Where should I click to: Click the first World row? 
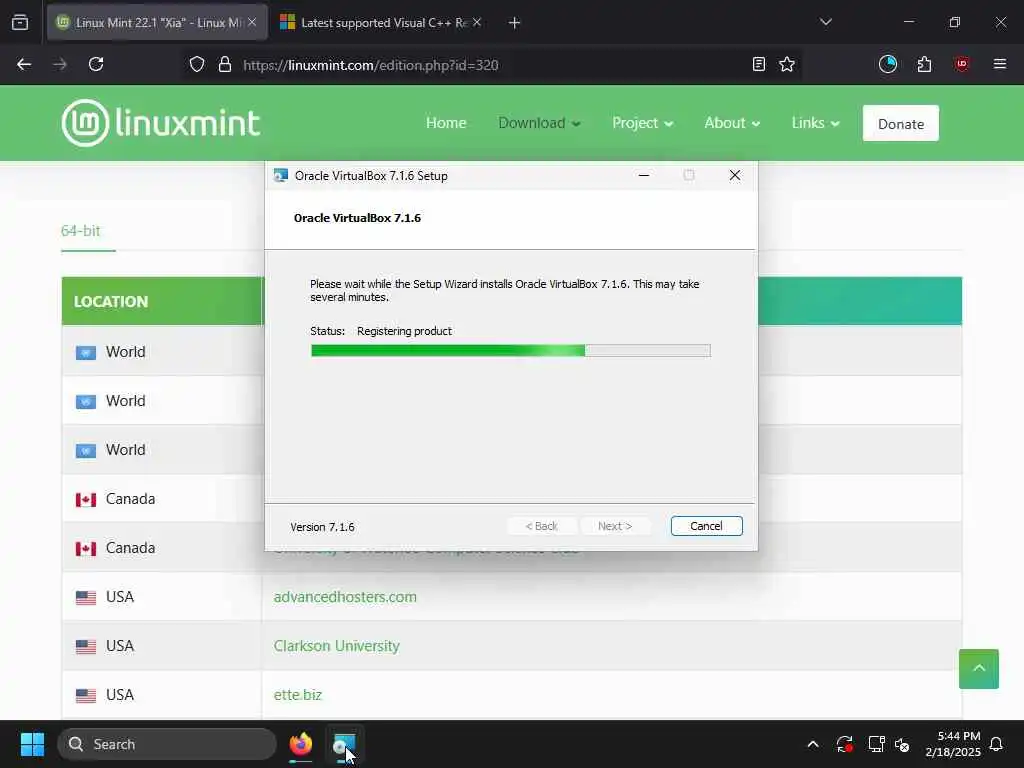tap(162, 351)
